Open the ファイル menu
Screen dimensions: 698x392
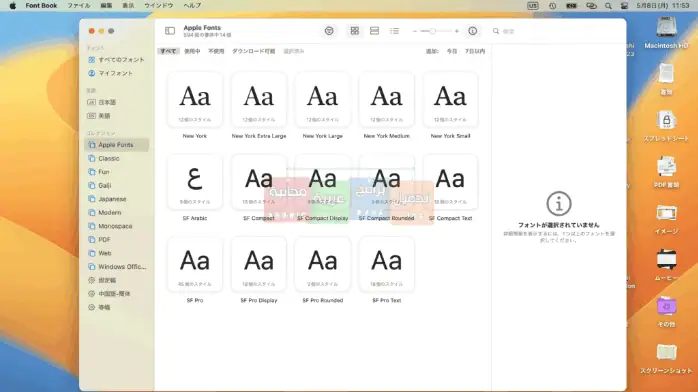coord(79,6)
